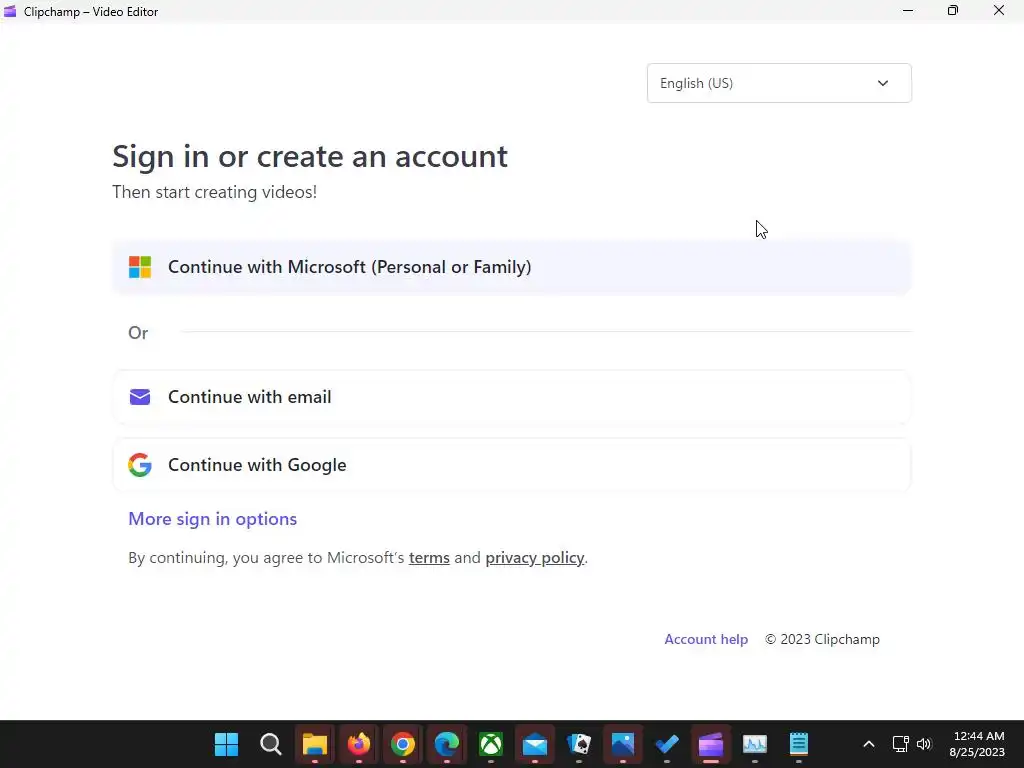Continue with Microsoft Personal or Family account
Screen dimensions: 1024x768
click(x=512, y=267)
